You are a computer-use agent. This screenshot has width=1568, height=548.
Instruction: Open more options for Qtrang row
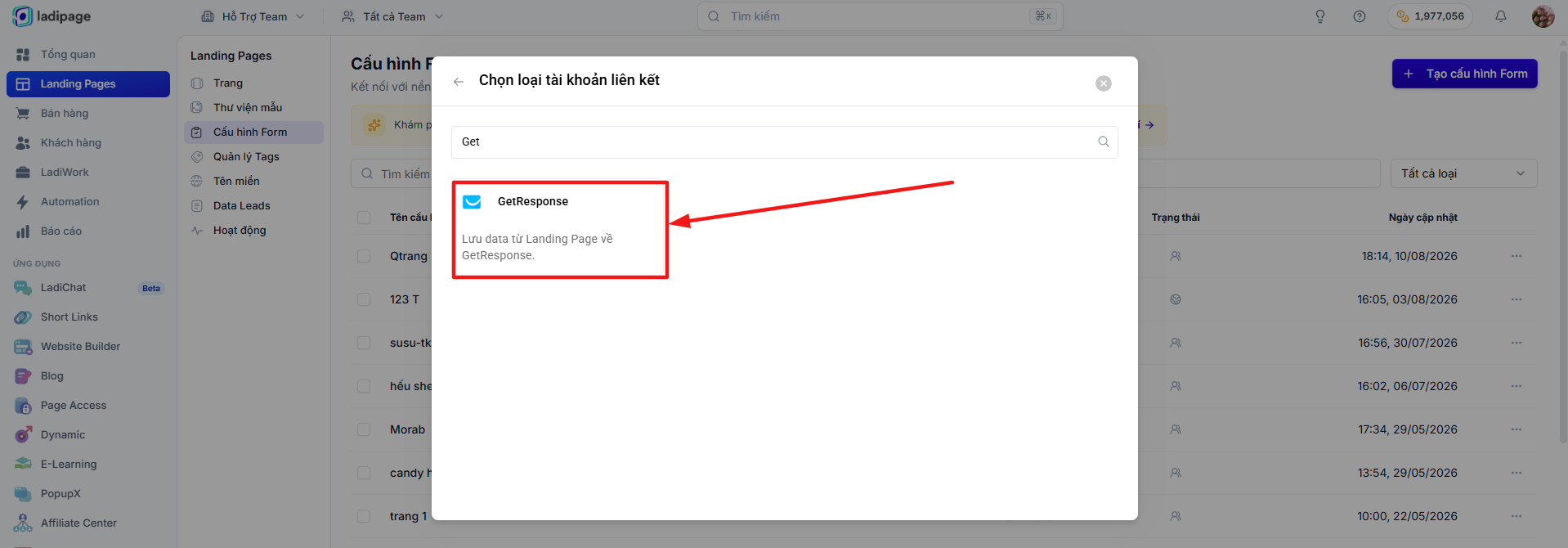pos(1516,256)
